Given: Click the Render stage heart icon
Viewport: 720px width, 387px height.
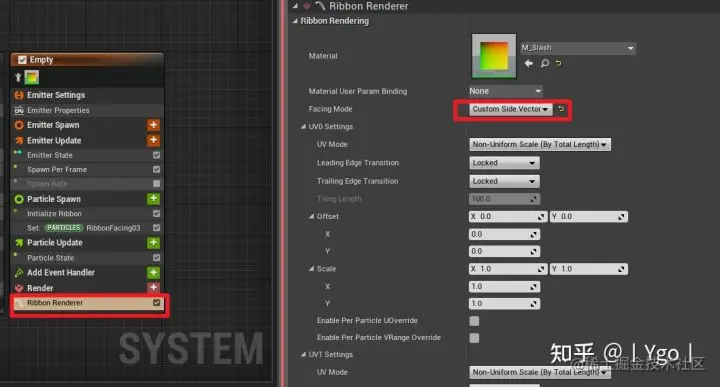Looking at the screenshot, I should (x=19, y=288).
